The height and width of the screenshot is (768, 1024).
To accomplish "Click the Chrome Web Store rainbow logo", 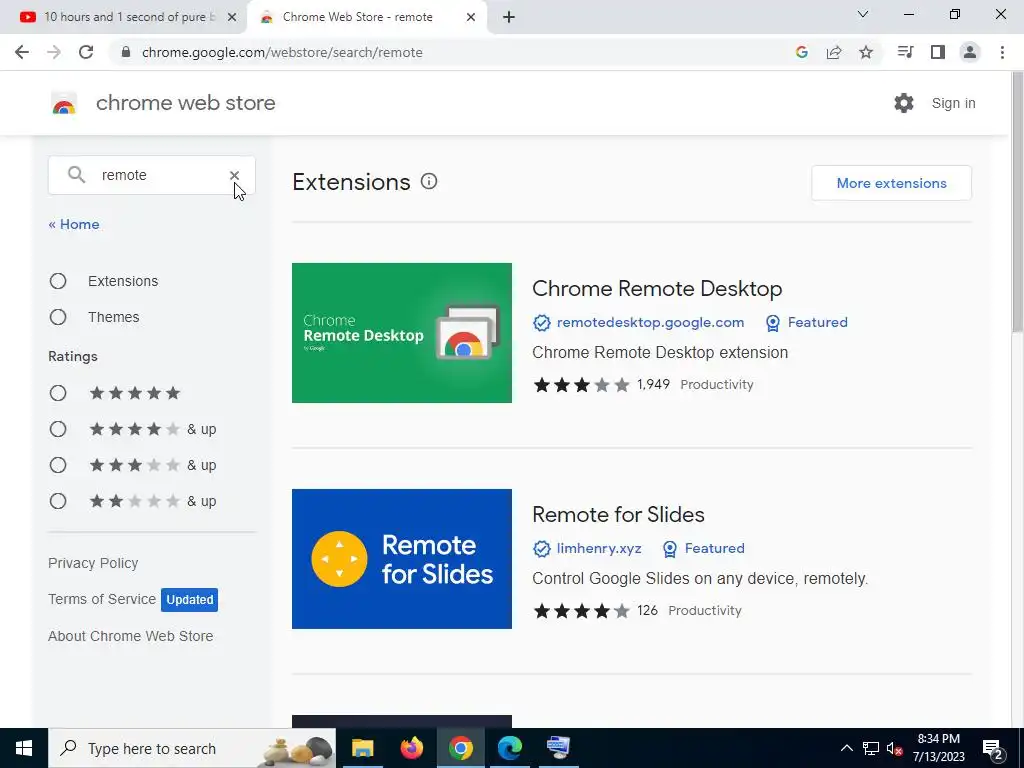I will tap(64, 103).
